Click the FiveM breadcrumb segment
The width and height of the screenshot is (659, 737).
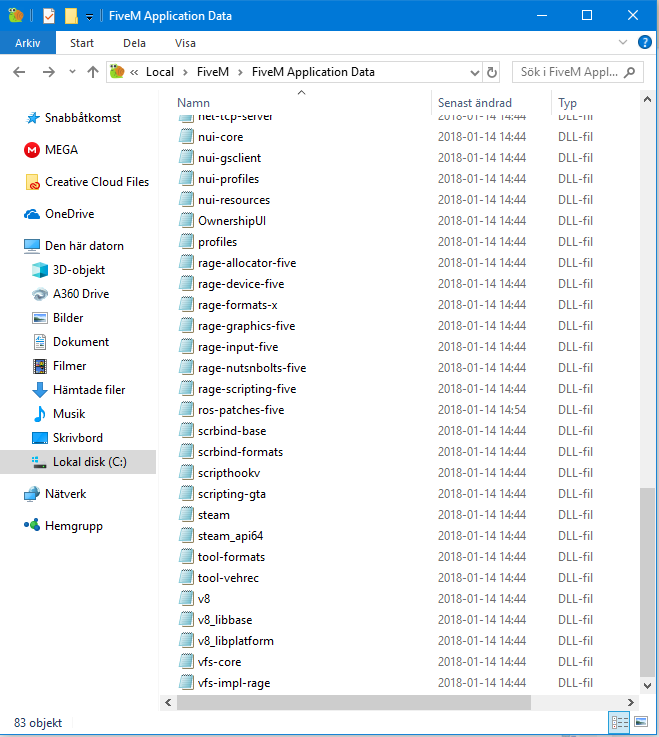[212, 72]
